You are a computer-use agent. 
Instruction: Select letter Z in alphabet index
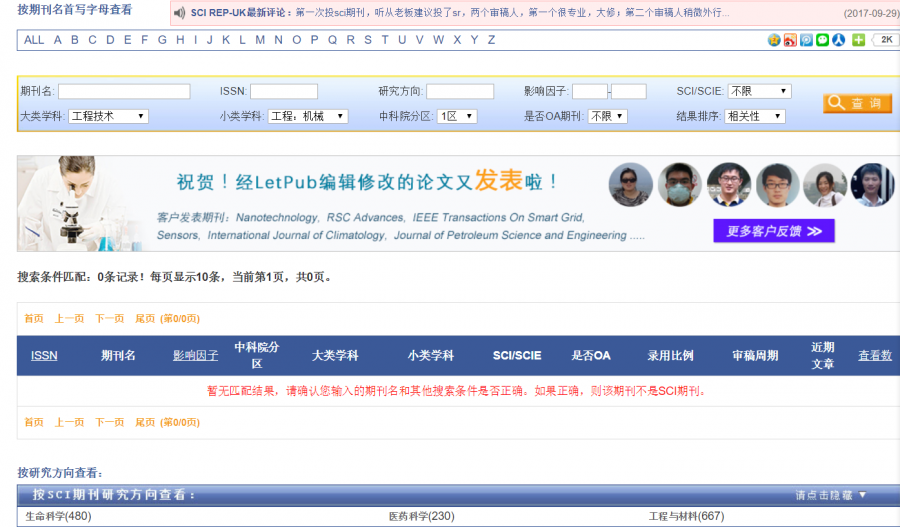pyautogui.click(x=491, y=40)
